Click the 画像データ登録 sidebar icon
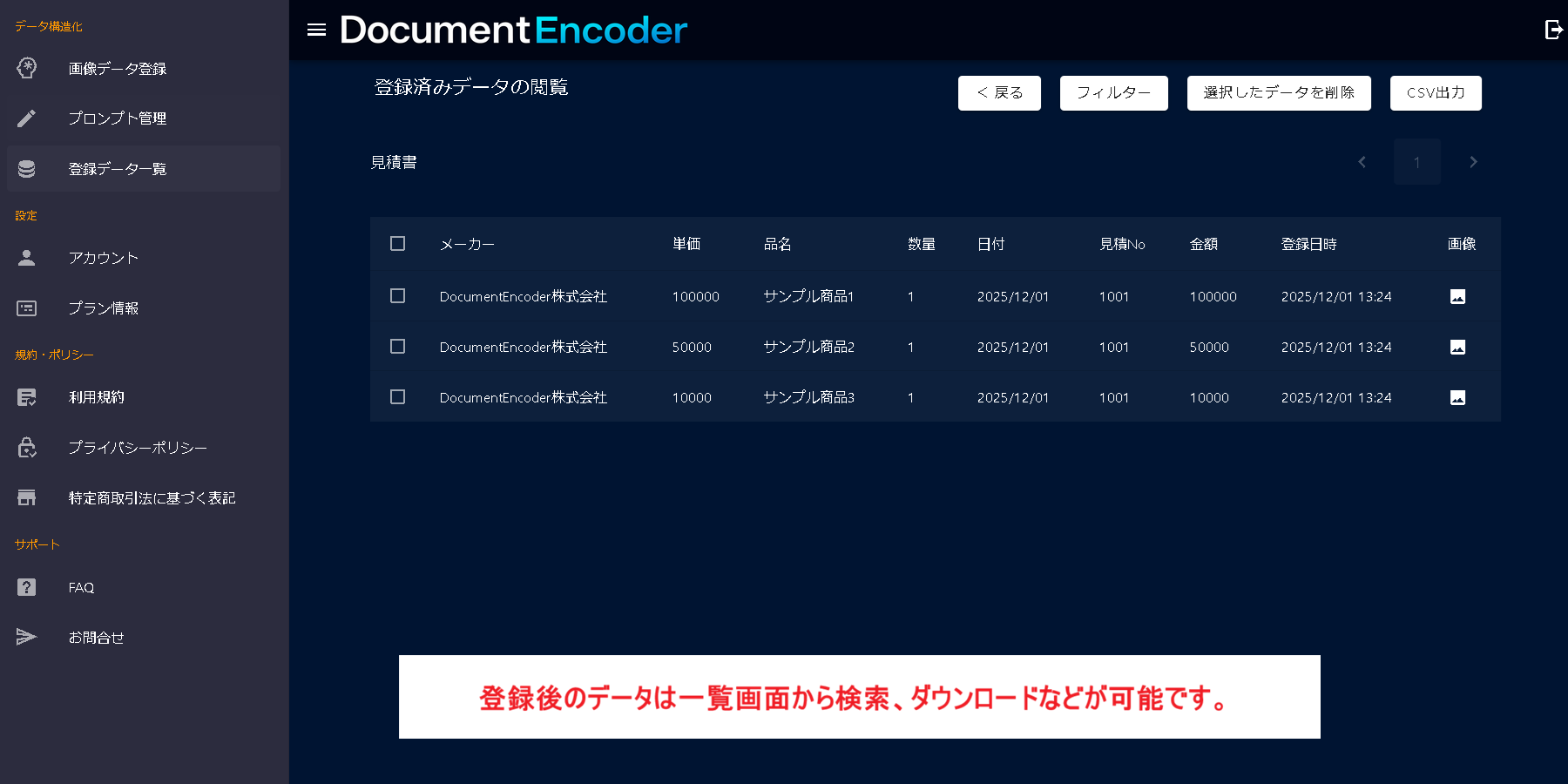This screenshot has width=1568, height=784. (27, 68)
